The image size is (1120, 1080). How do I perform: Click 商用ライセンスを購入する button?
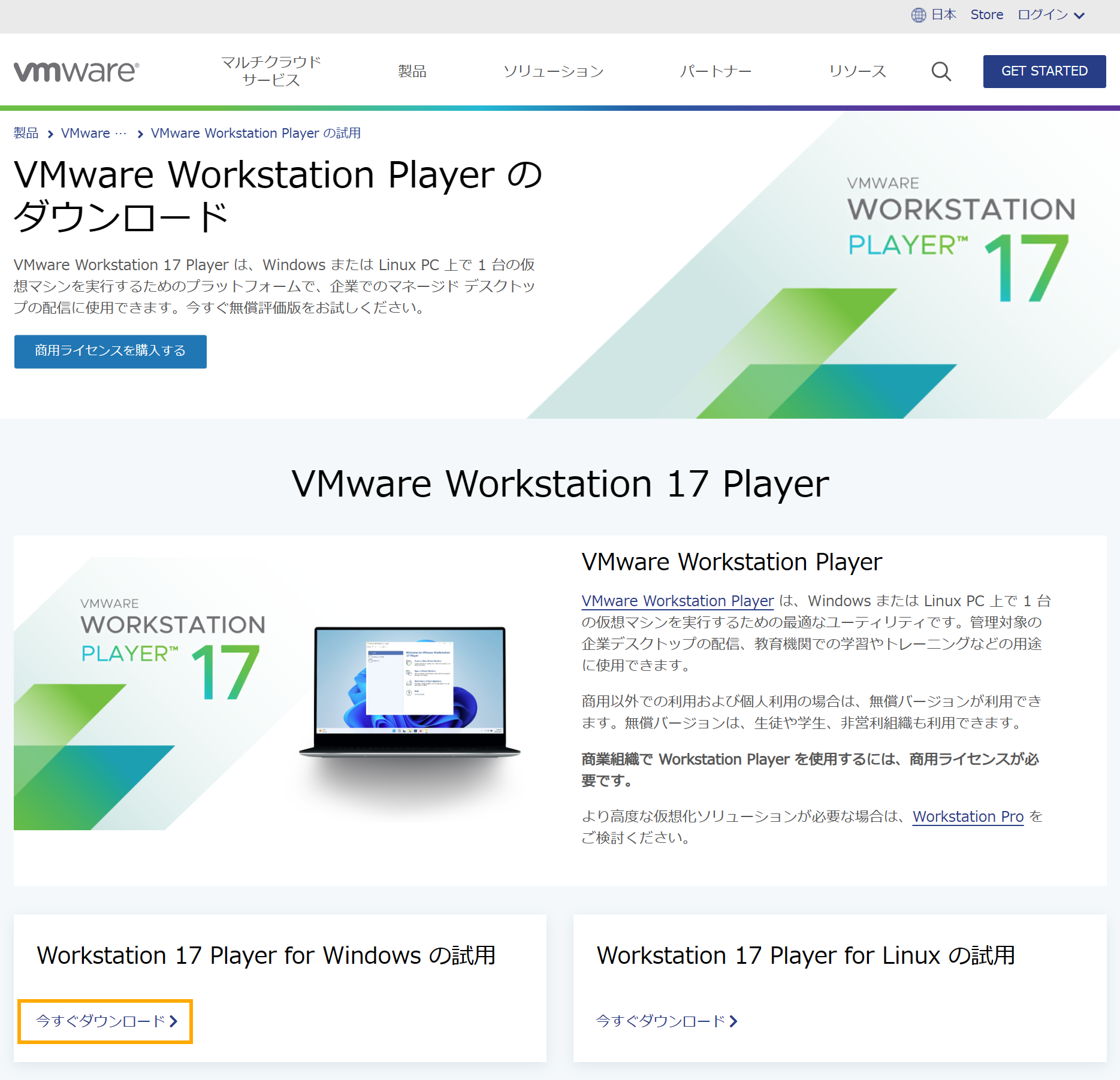[110, 351]
